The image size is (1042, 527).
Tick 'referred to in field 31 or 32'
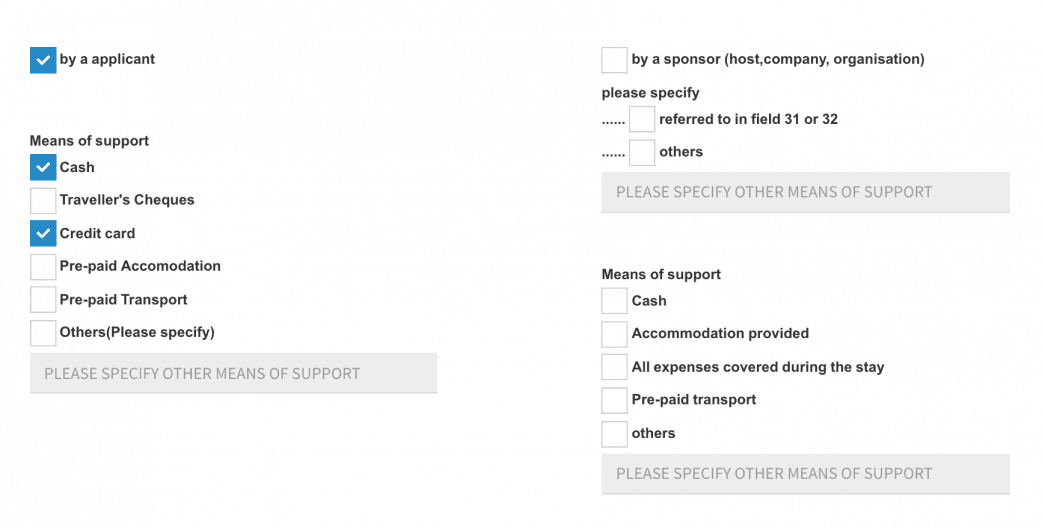tap(642, 120)
